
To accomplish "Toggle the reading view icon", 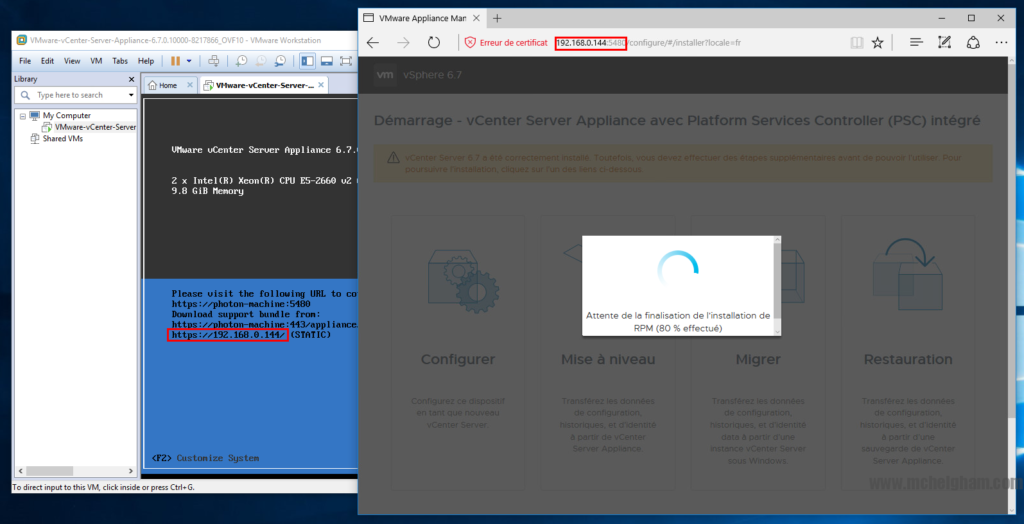I will (x=856, y=43).
